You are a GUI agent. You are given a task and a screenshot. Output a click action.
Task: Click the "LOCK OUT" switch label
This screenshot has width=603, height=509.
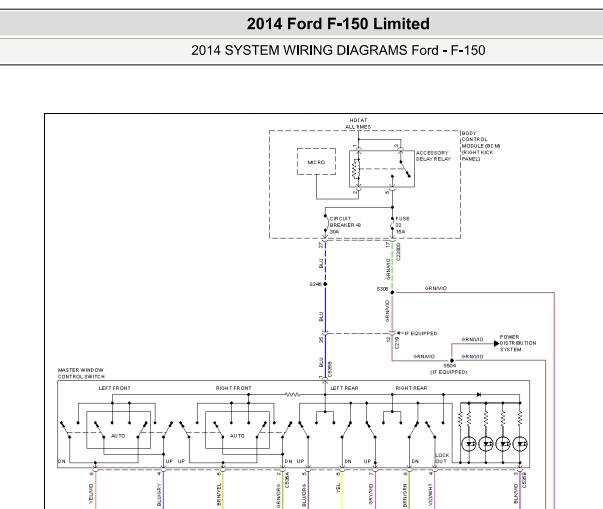click(442, 458)
